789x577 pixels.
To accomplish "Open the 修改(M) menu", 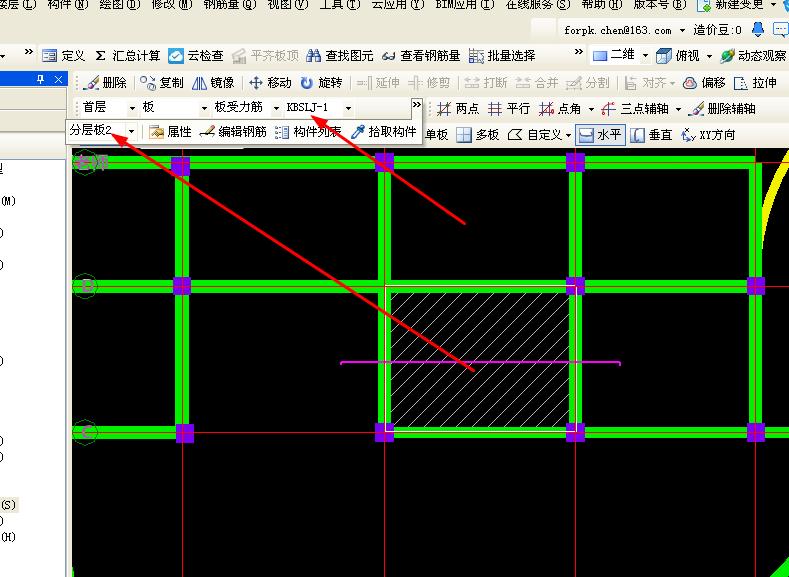I will [x=172, y=5].
